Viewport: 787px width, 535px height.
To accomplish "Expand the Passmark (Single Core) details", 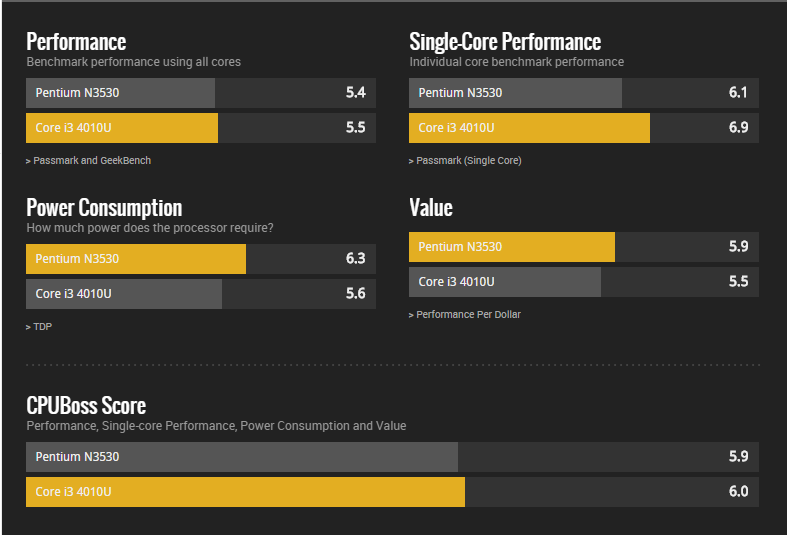I will 466,160.
